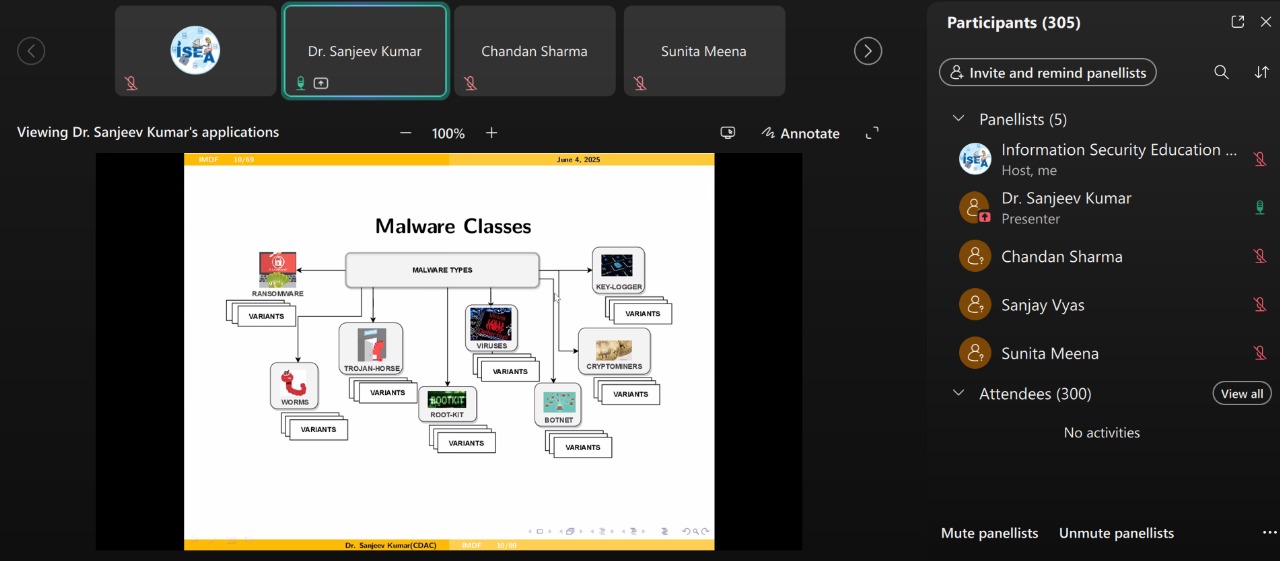The width and height of the screenshot is (1280, 561).
Task: Select Dr. Sanjeev Kumar video tile
Action: pos(365,51)
